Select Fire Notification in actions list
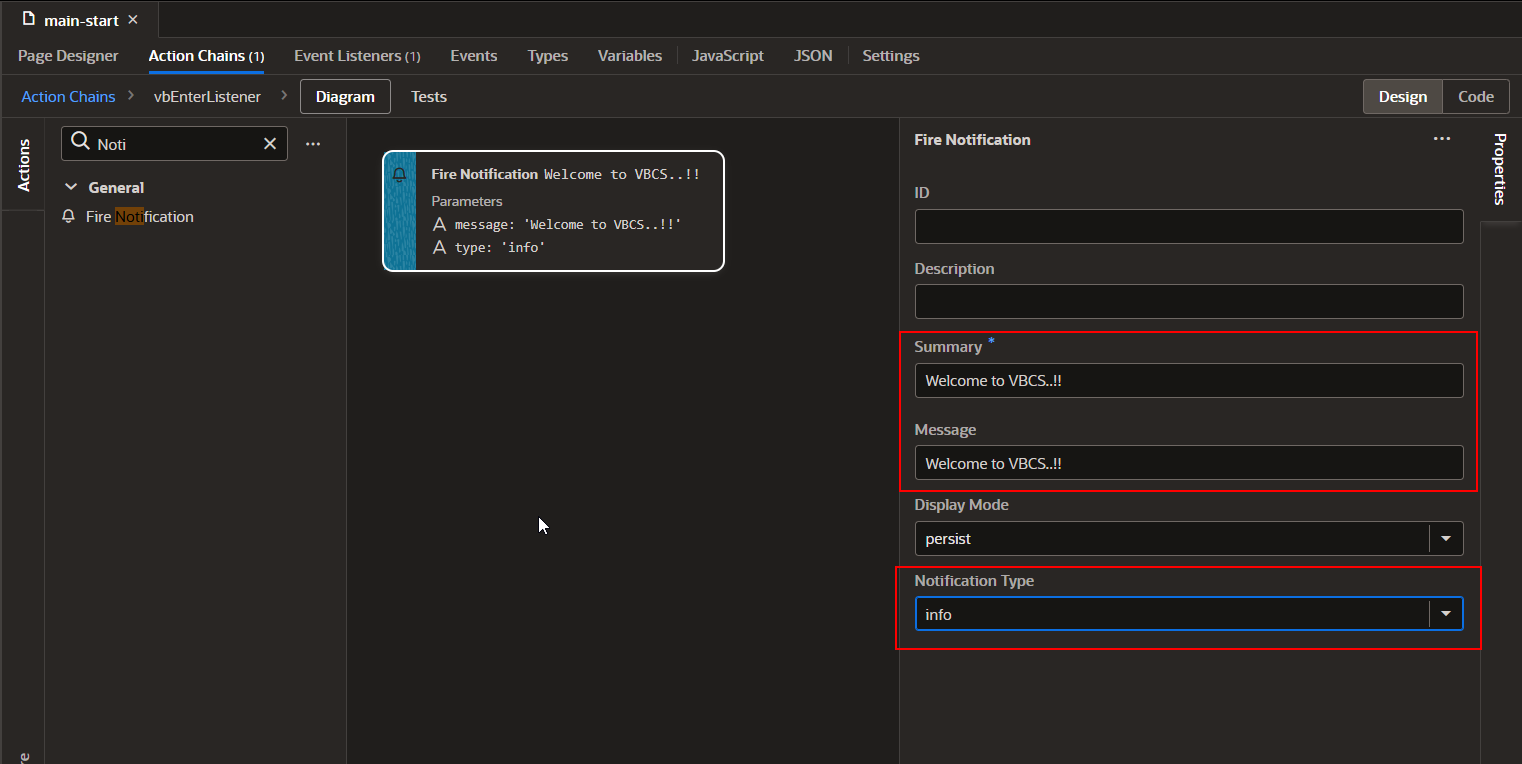Screen dimensions: 1522x764 tap(139, 216)
